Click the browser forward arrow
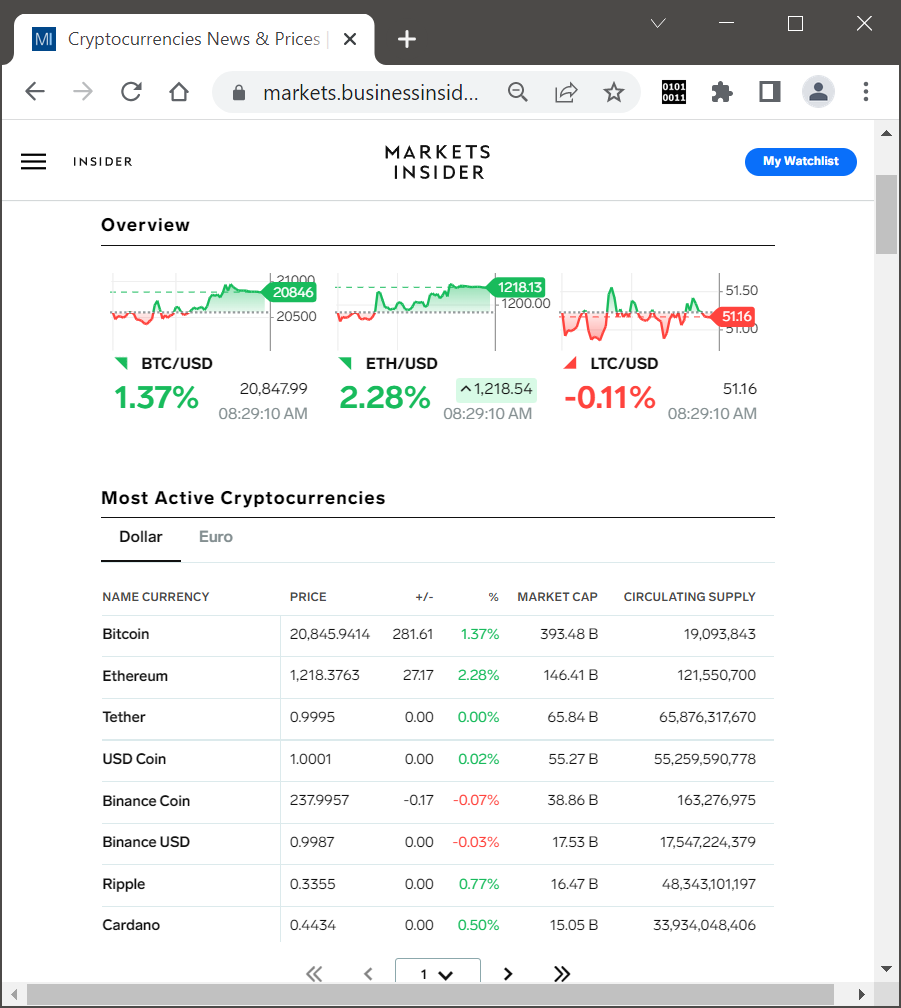 pos(83,91)
